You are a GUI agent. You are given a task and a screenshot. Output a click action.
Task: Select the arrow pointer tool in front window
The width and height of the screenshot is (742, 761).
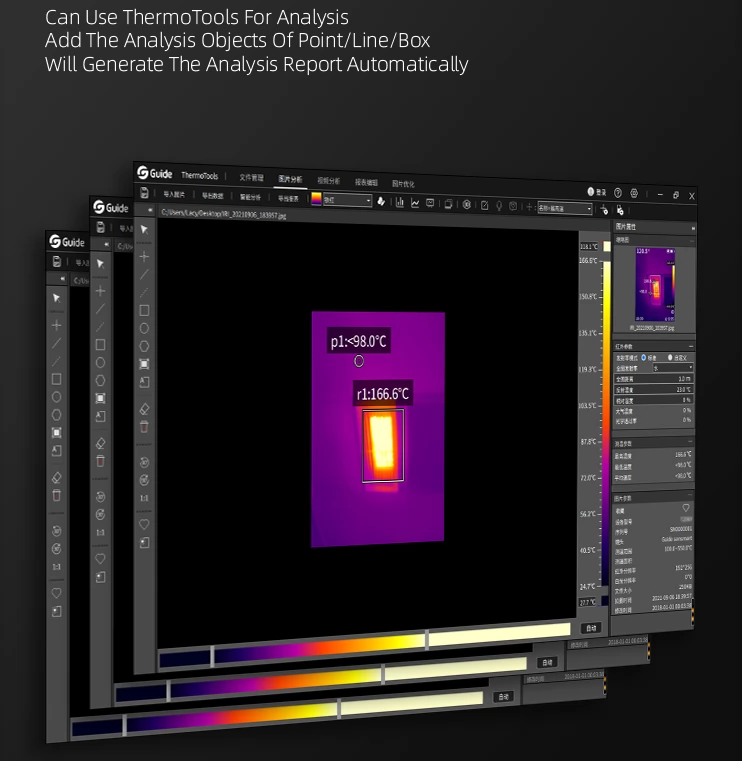pyautogui.click(x=144, y=230)
